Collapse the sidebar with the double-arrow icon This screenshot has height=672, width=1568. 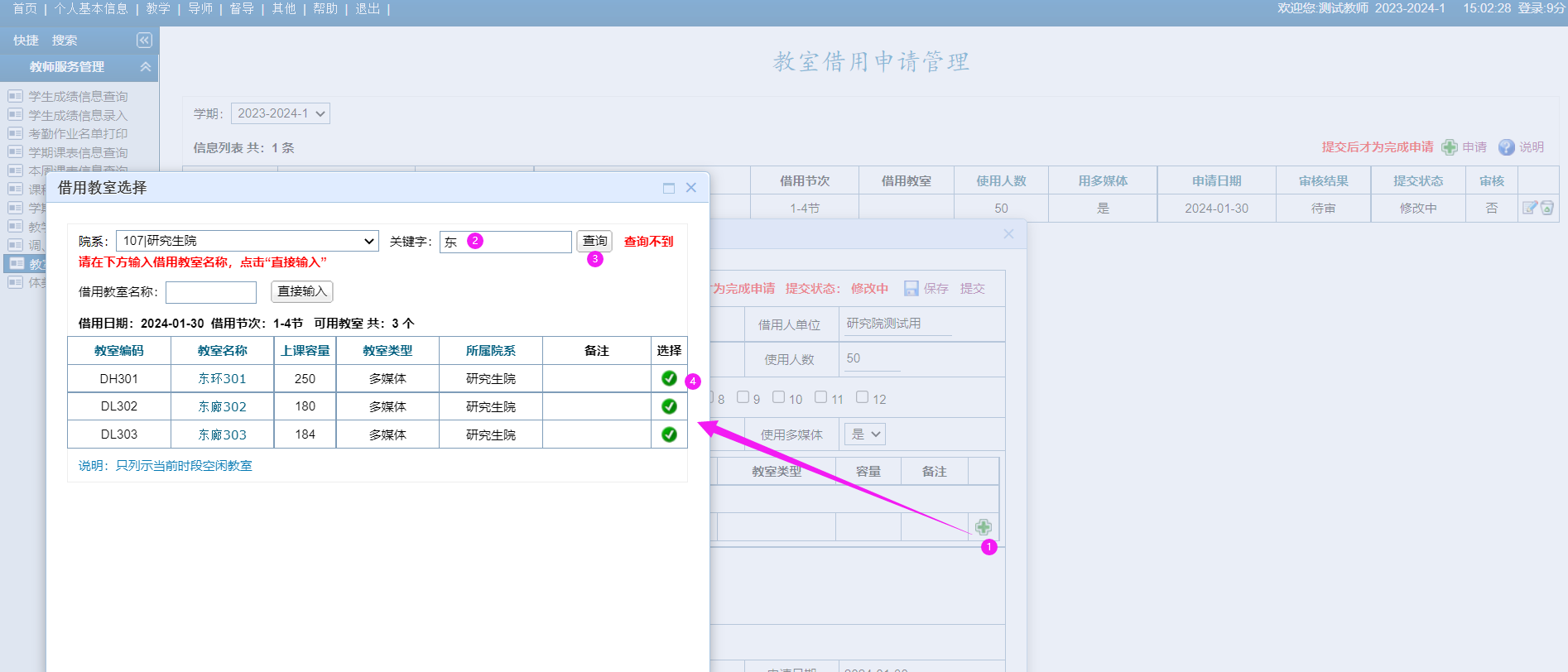pos(144,40)
